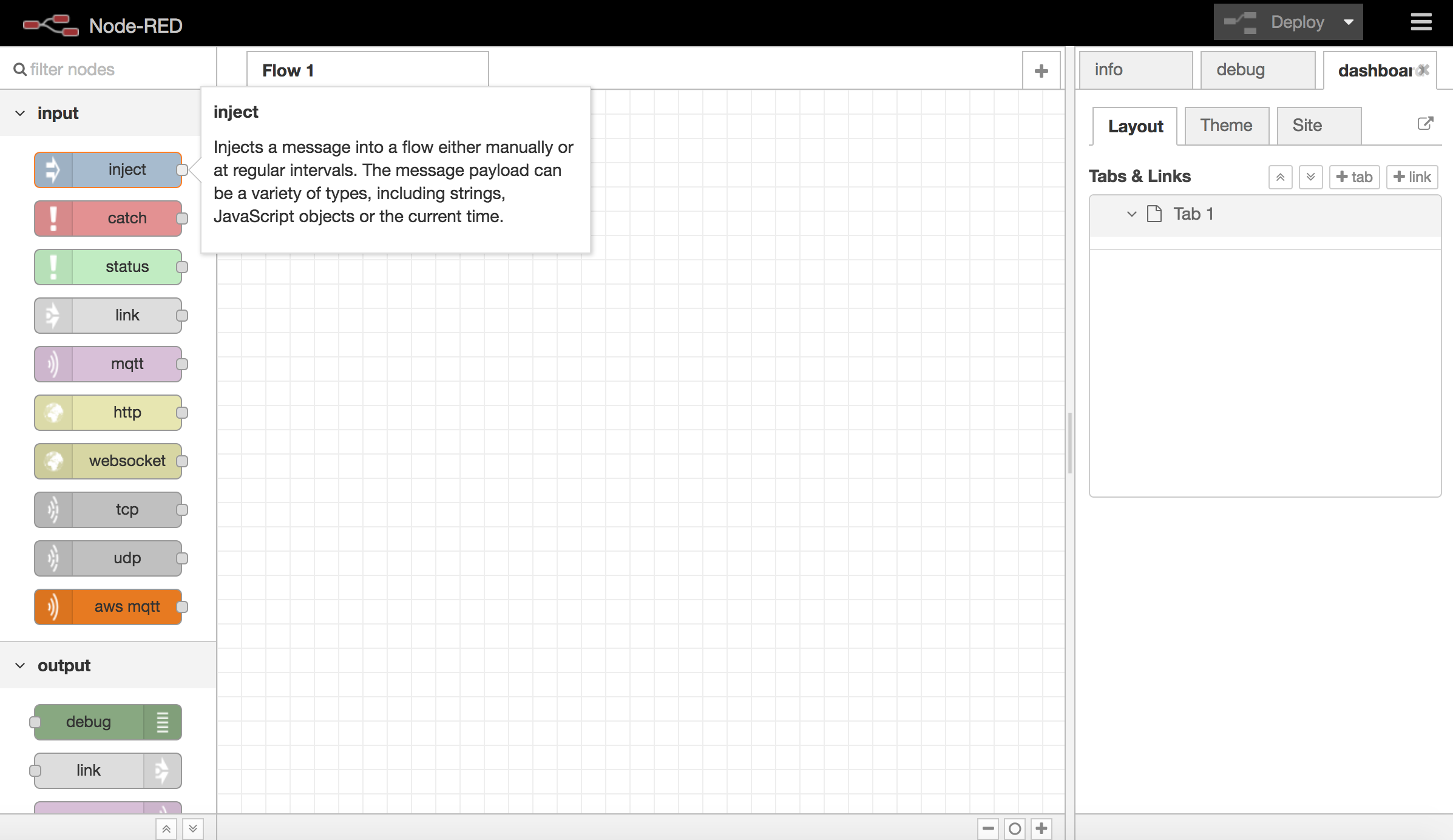Click the debug node input port

pyautogui.click(x=35, y=722)
